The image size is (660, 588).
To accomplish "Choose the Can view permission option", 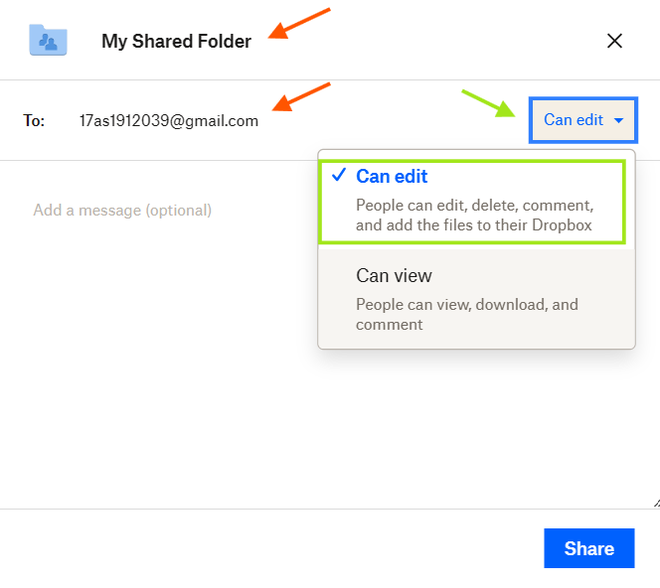I will point(394,275).
